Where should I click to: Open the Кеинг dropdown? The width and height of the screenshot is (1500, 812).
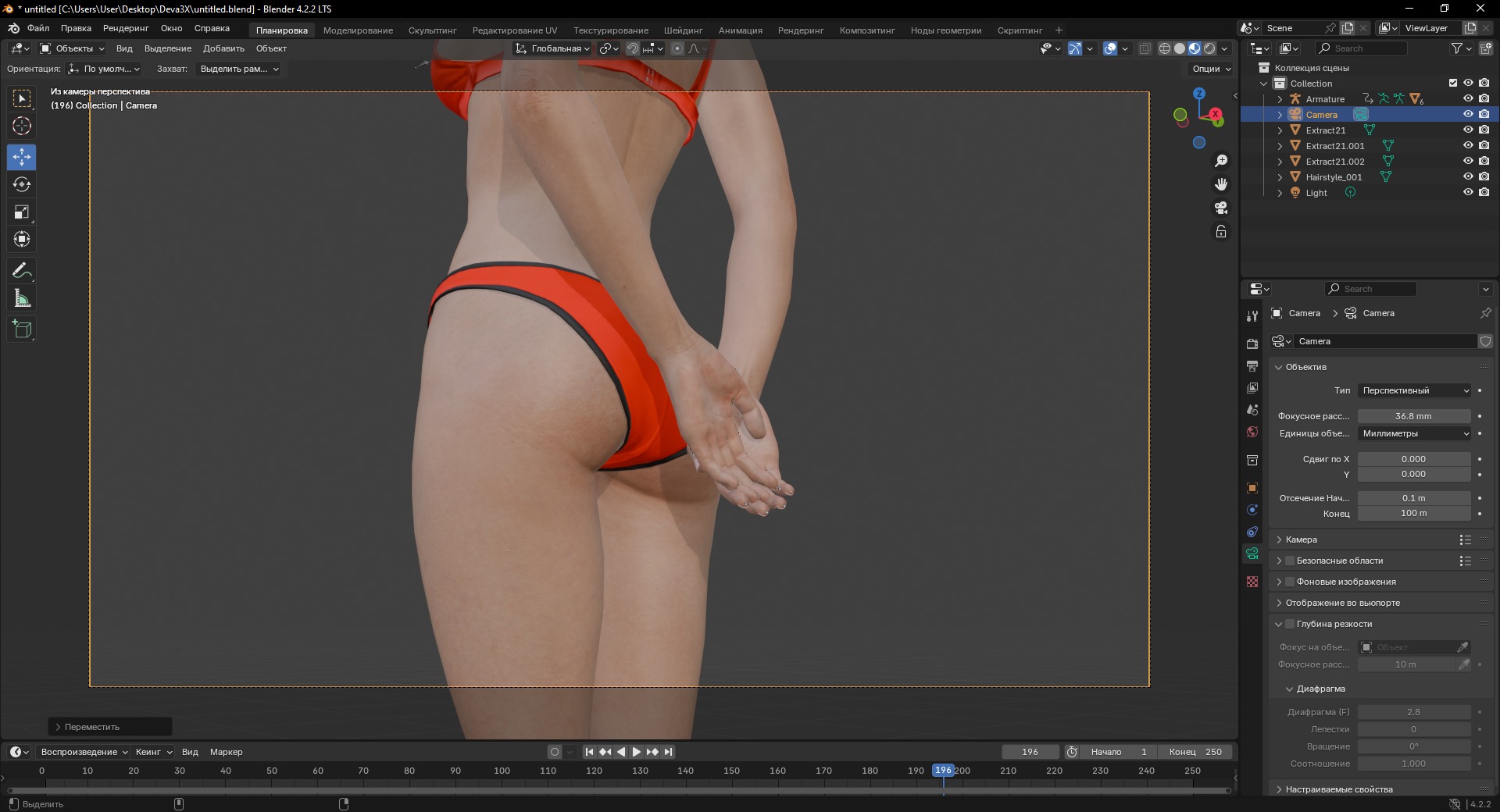click(x=153, y=752)
